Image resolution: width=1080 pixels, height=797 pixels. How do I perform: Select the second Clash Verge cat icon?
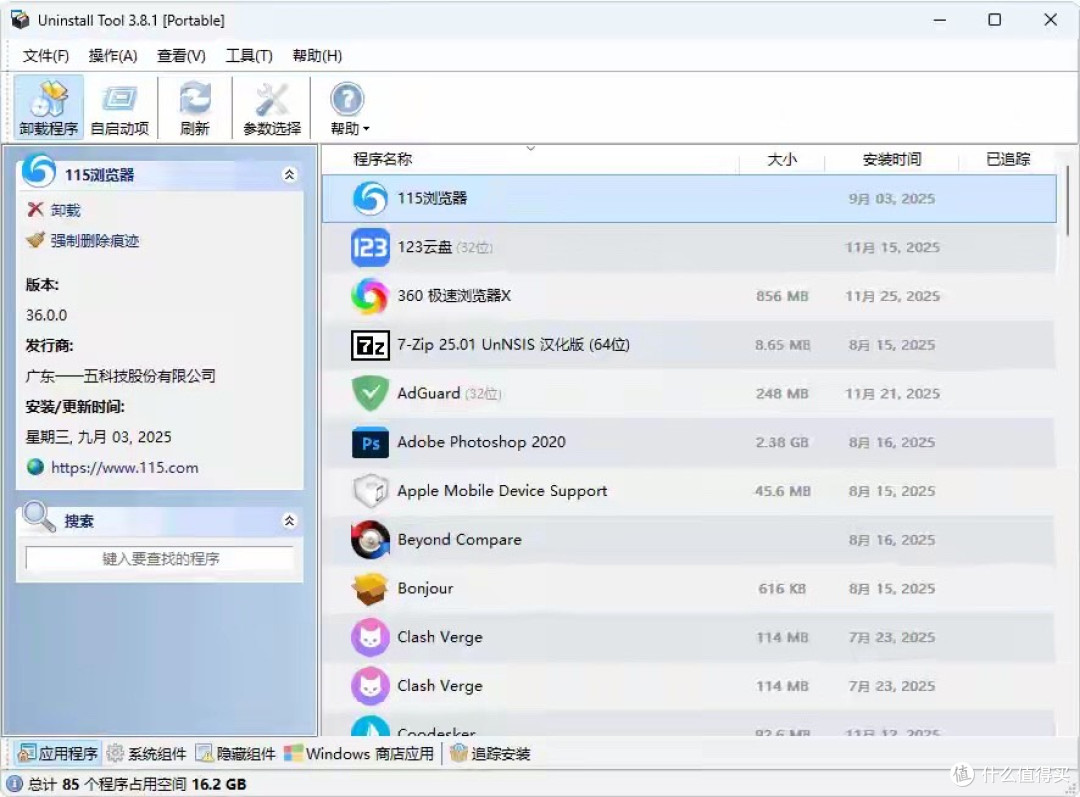(x=370, y=686)
